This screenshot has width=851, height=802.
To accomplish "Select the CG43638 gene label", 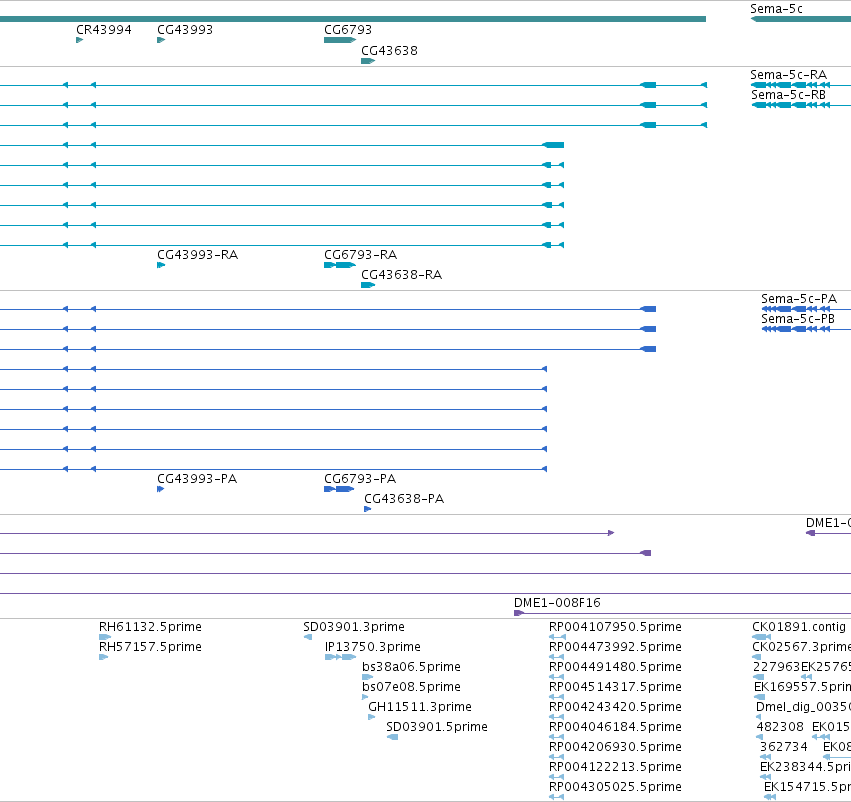I will [390, 51].
